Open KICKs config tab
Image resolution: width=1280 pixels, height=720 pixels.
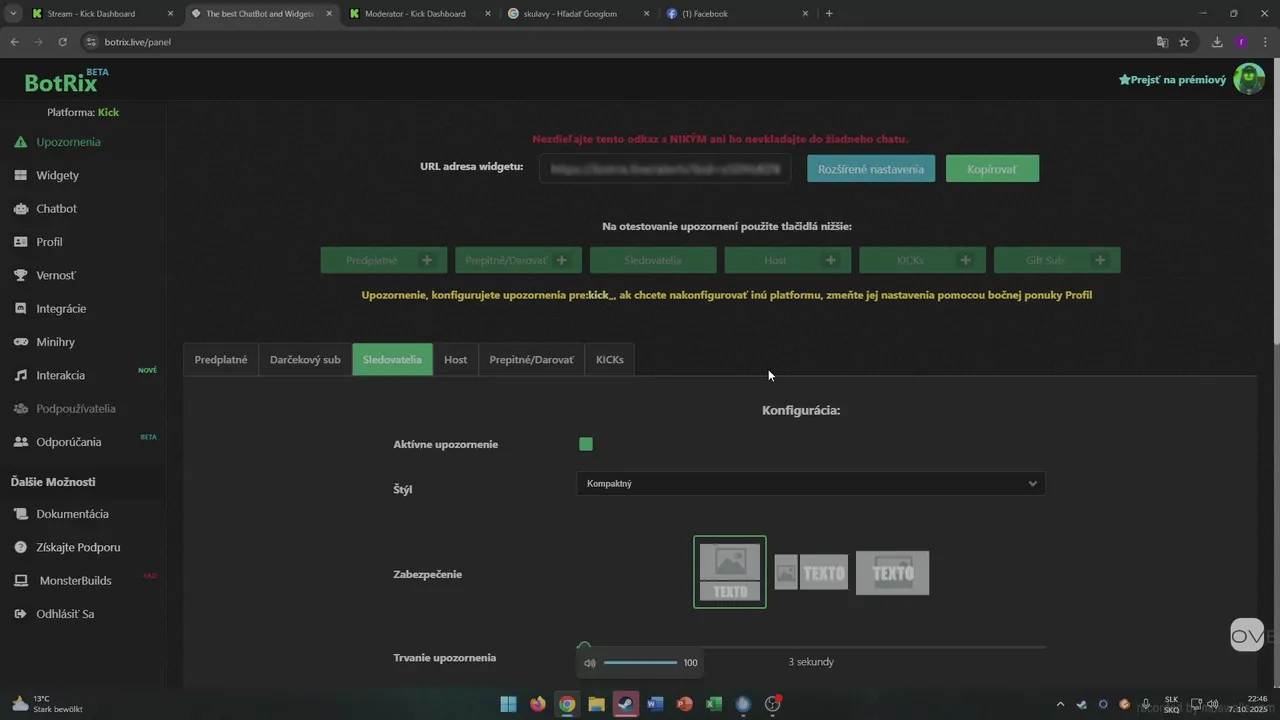[x=610, y=360]
